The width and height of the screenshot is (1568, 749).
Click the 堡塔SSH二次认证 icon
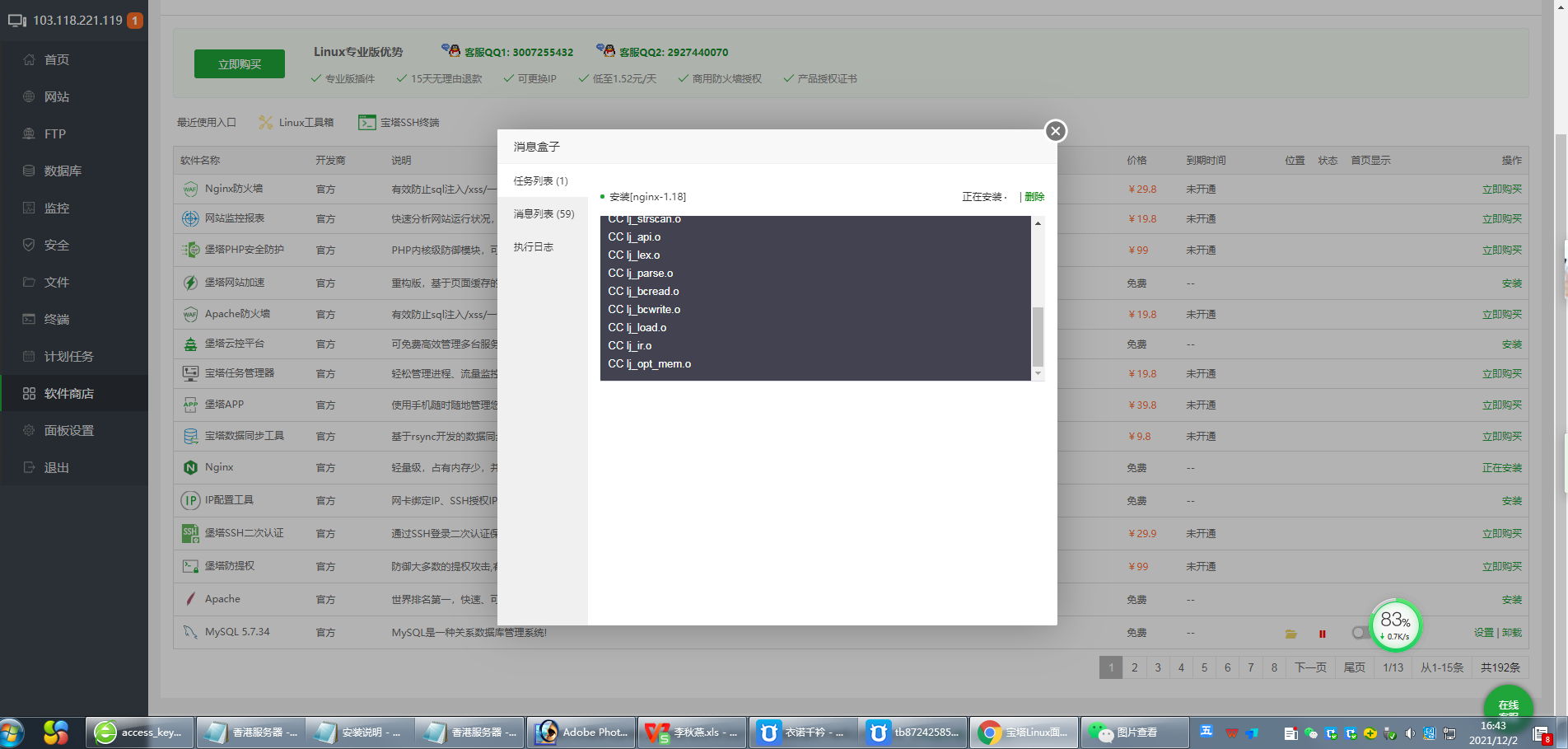click(x=190, y=533)
